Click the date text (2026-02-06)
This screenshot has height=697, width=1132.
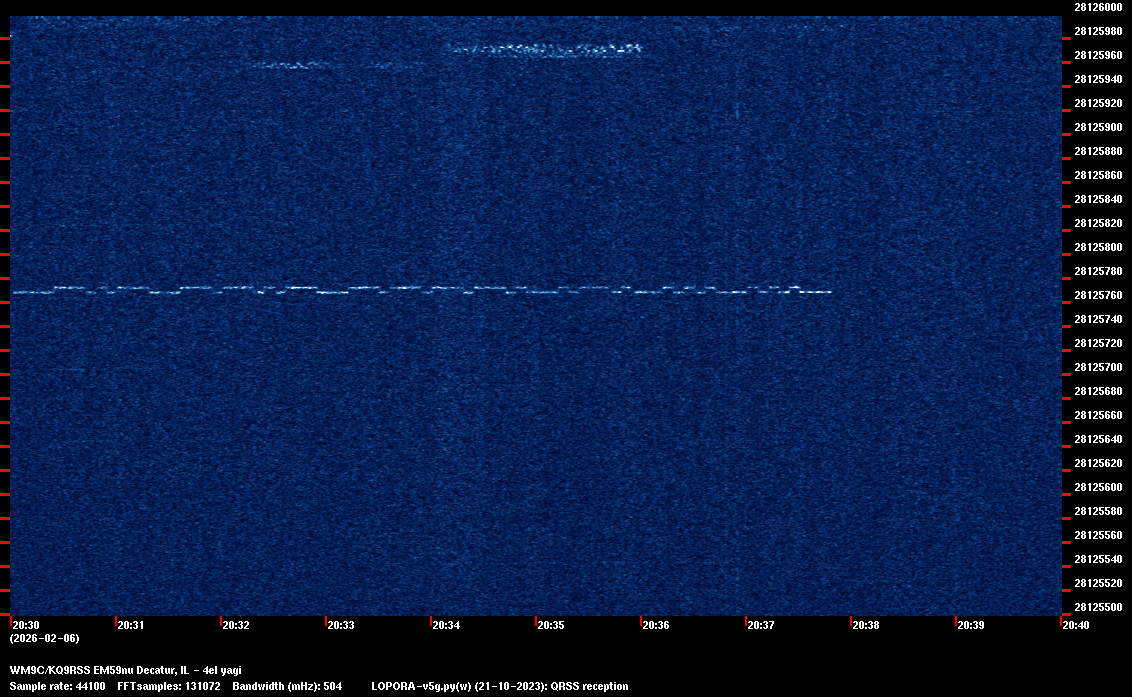(x=44, y=638)
